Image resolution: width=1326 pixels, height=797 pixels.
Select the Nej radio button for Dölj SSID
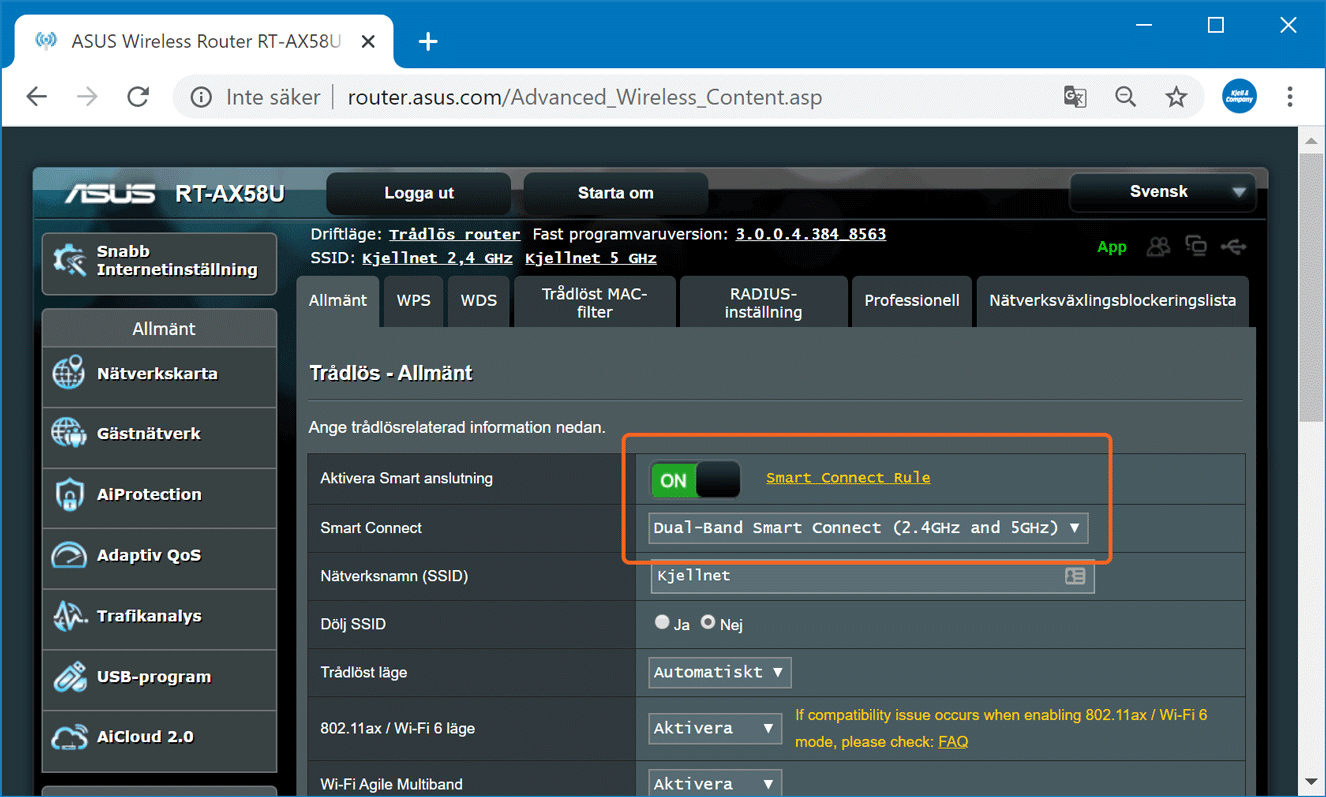[708, 622]
